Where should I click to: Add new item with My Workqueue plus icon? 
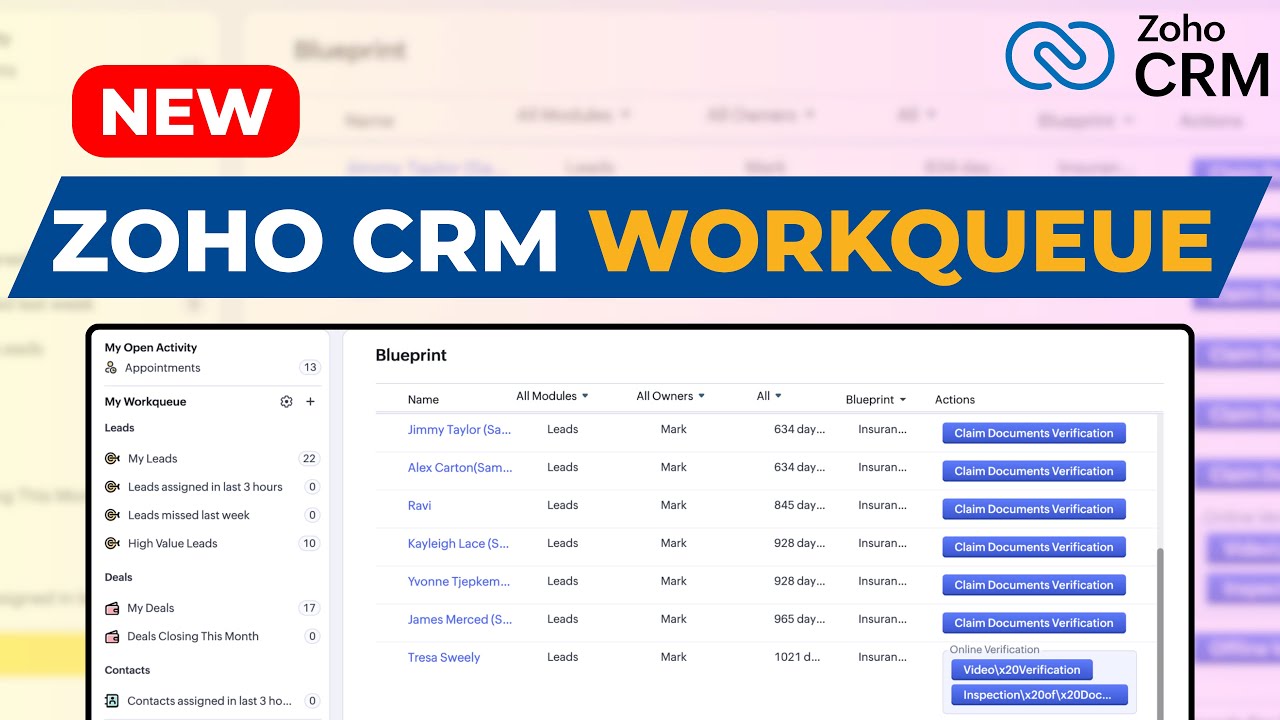310,402
